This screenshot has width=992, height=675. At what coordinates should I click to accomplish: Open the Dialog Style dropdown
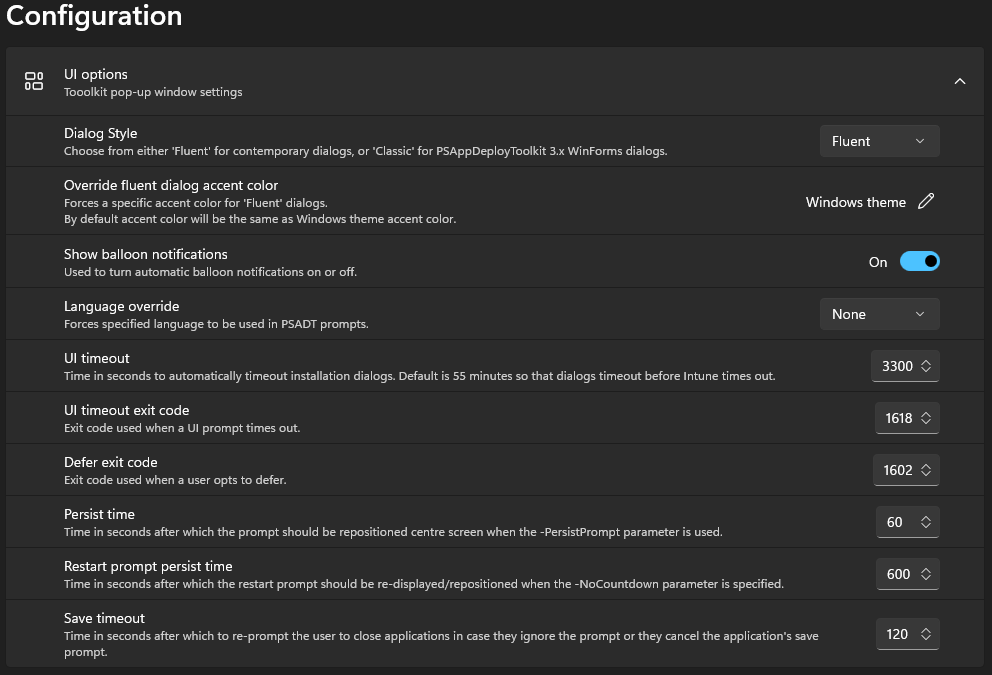(x=879, y=141)
